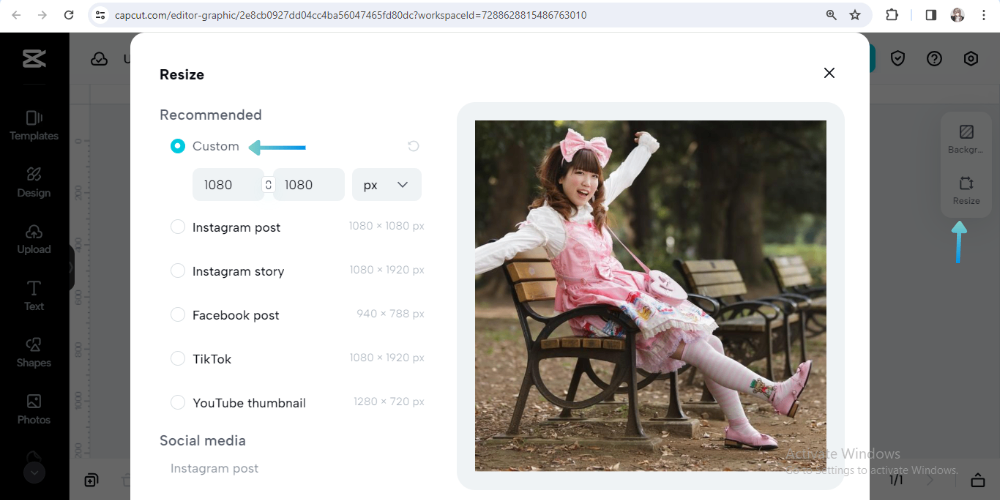Click the Resize tool on right panel
The height and width of the screenshot is (500, 1000).
click(966, 191)
